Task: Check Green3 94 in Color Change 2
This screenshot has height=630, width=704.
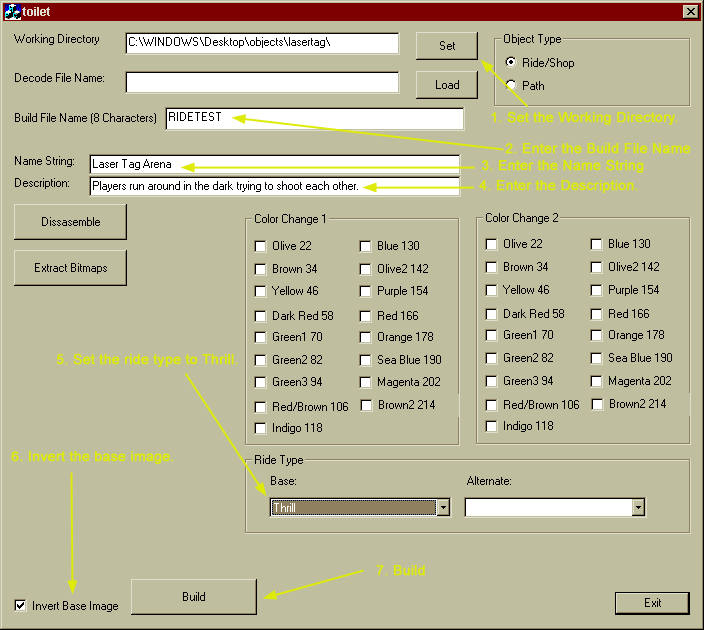Action: pyautogui.click(x=491, y=381)
